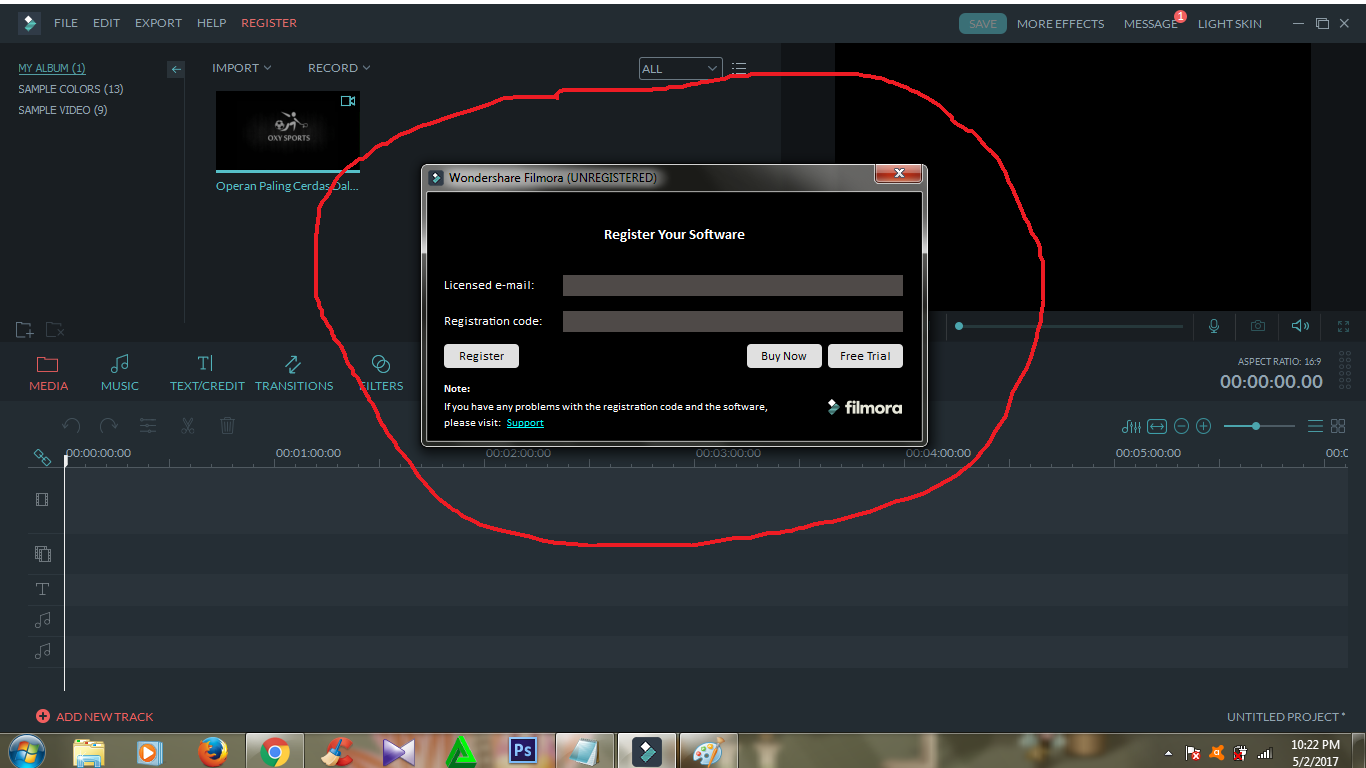The image size is (1366, 768).
Task: Click the Undo arrow in timeline toolbar
Action: (70, 426)
